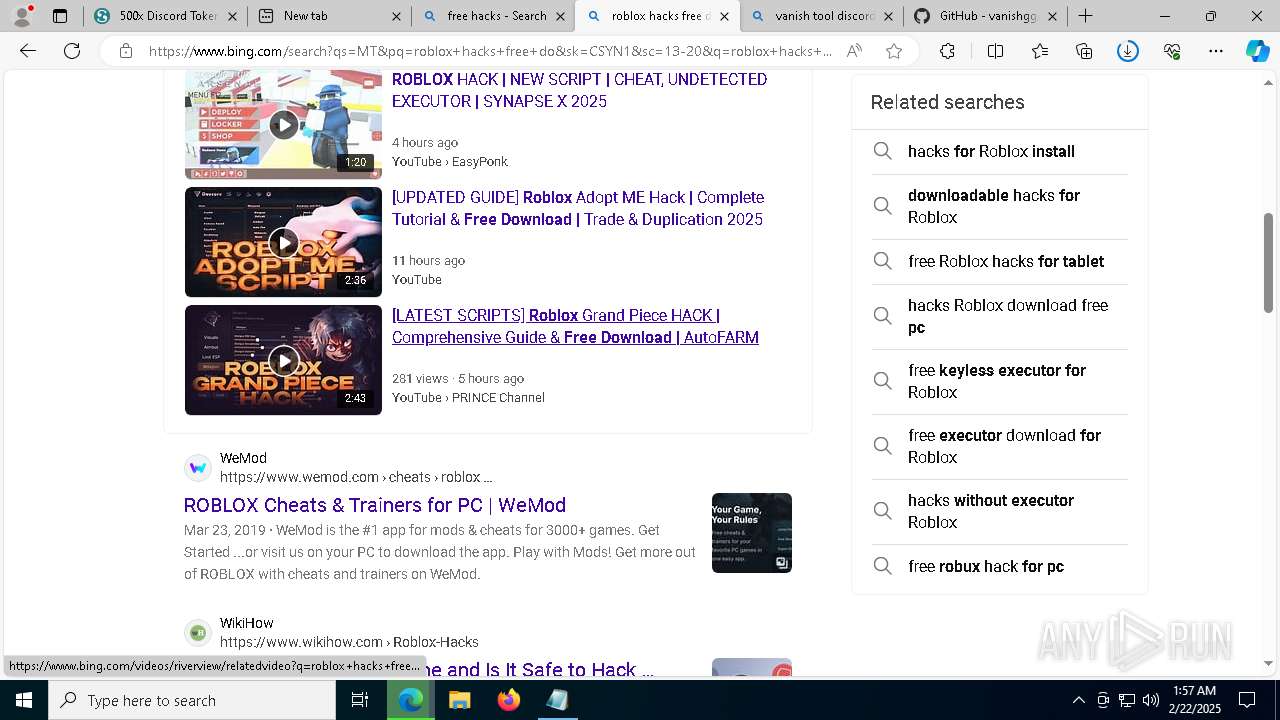1280x720 pixels.
Task: Open a new tab with the plus button
Action: coord(1085,16)
